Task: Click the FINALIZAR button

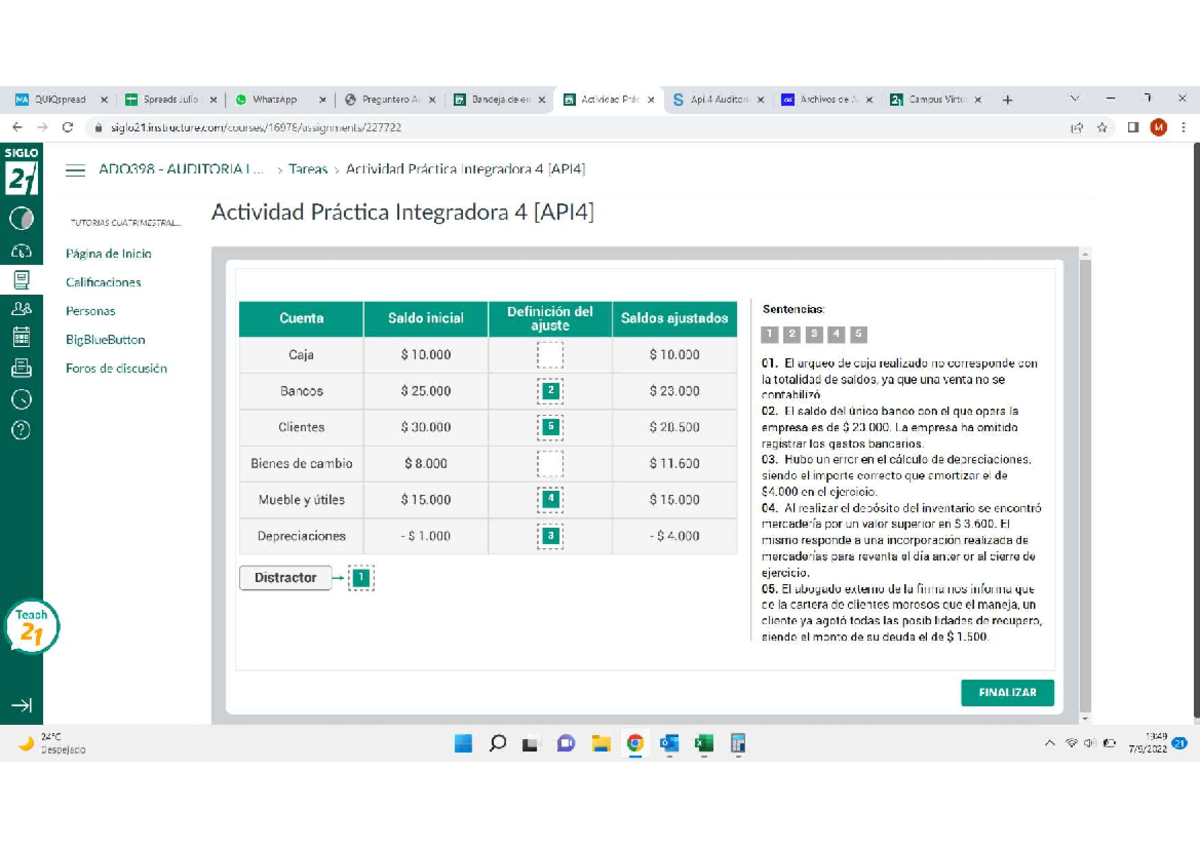Action: tap(1007, 692)
